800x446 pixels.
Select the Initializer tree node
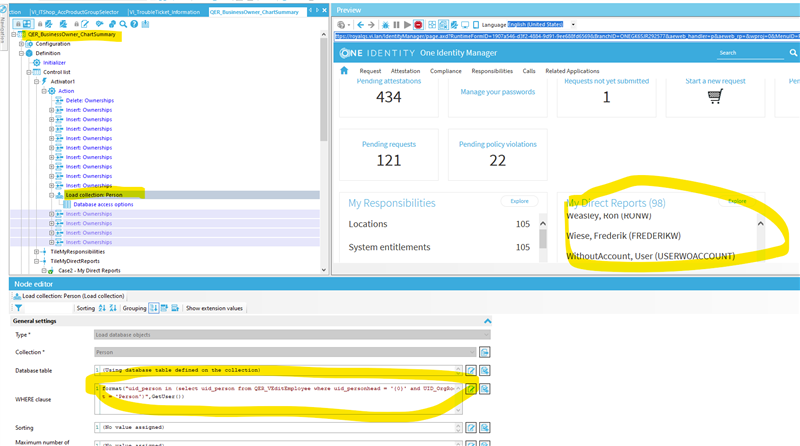[x=54, y=63]
